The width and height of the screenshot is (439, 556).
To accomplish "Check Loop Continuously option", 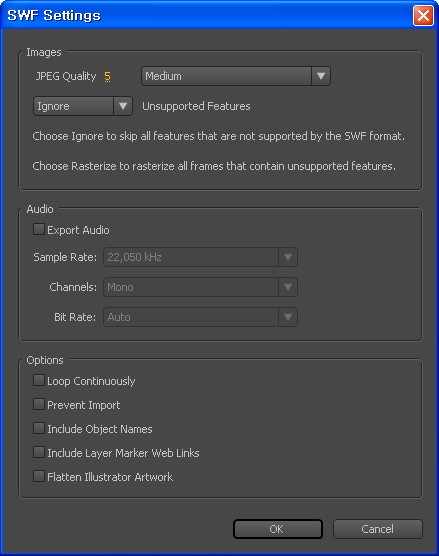I will (39, 380).
